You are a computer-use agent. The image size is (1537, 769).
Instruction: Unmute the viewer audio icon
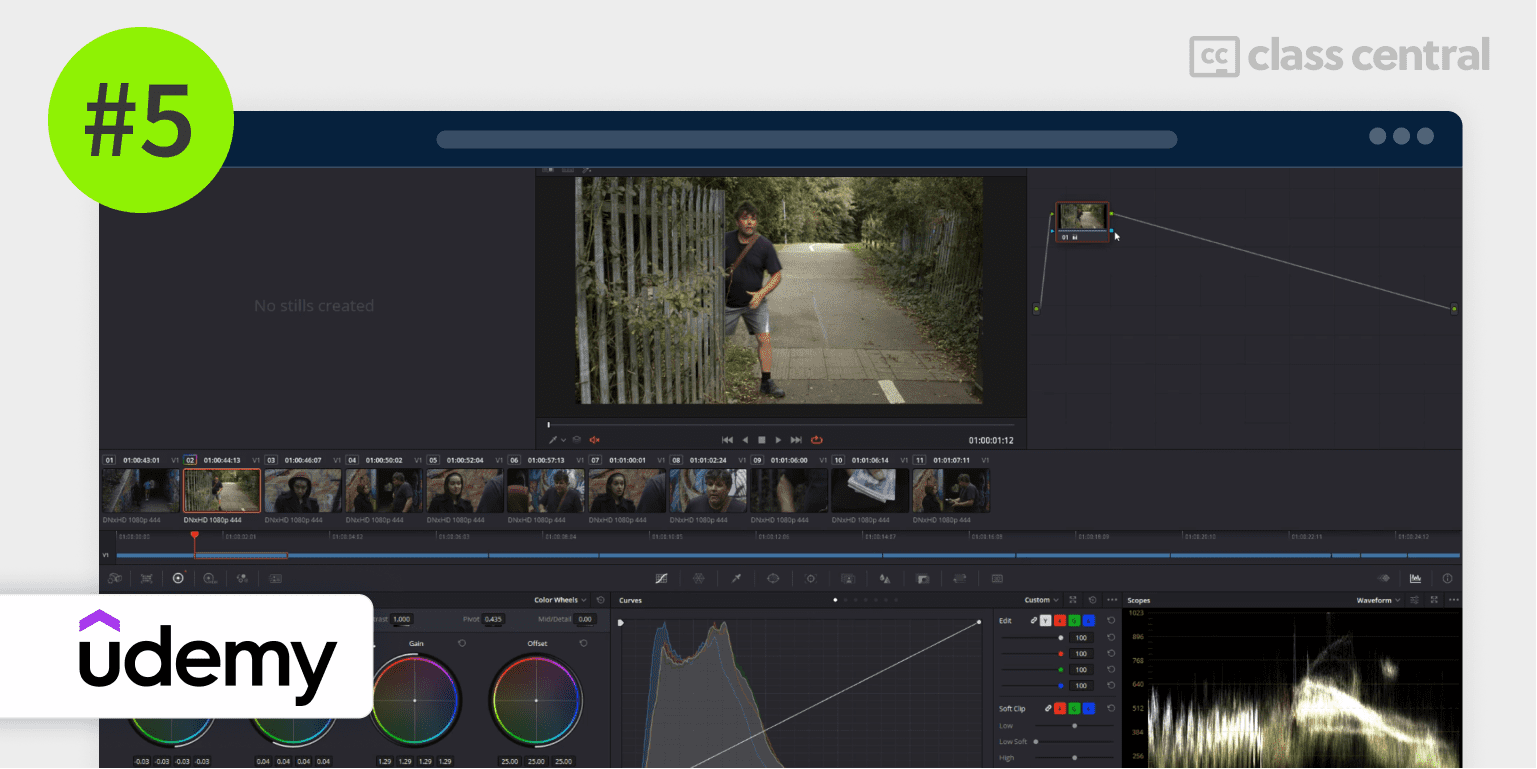click(594, 439)
